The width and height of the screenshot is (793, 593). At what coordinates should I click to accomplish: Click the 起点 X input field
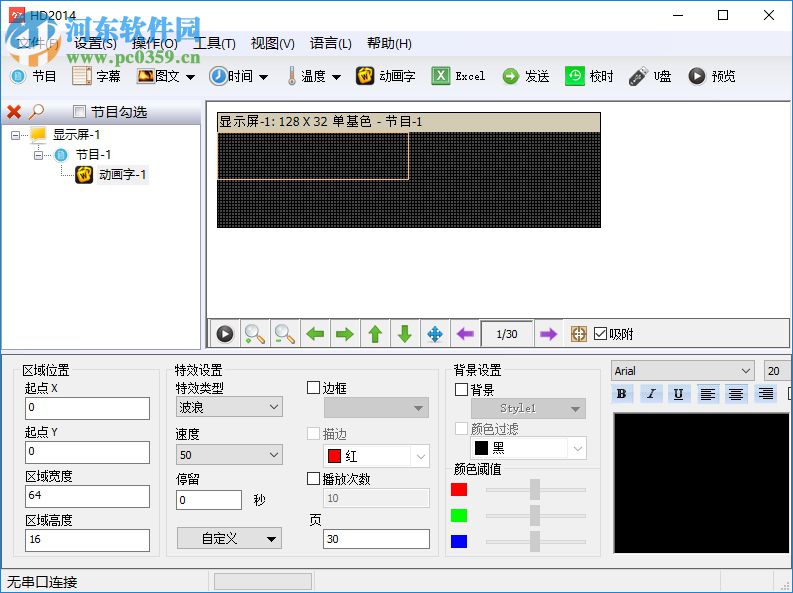click(87, 408)
